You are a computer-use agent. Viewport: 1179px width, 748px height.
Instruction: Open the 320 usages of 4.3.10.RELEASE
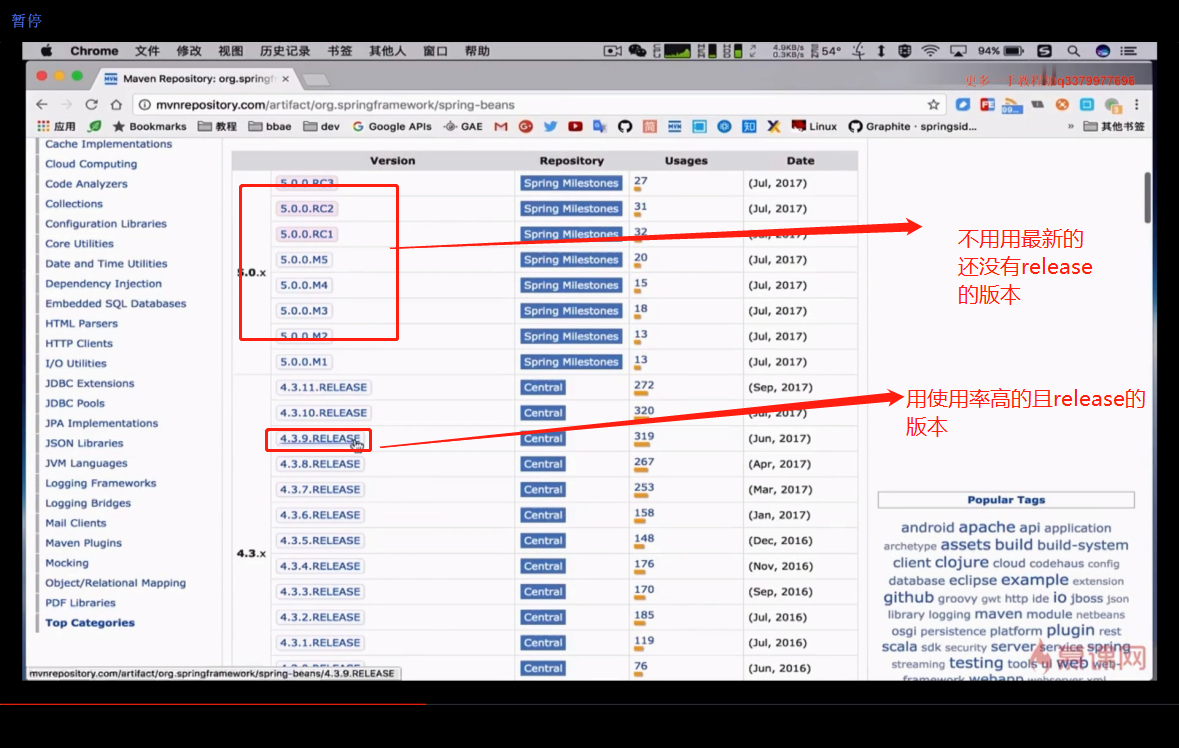pyautogui.click(x=644, y=411)
